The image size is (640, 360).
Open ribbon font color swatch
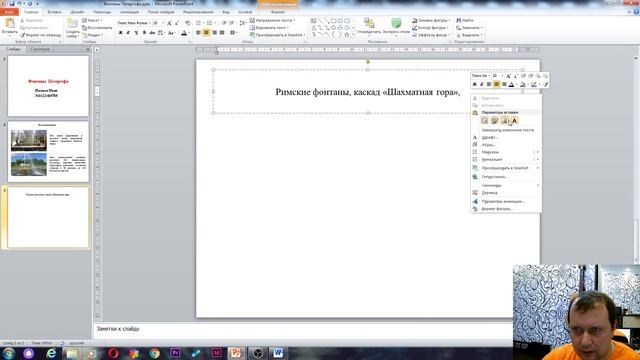[x=184, y=33]
